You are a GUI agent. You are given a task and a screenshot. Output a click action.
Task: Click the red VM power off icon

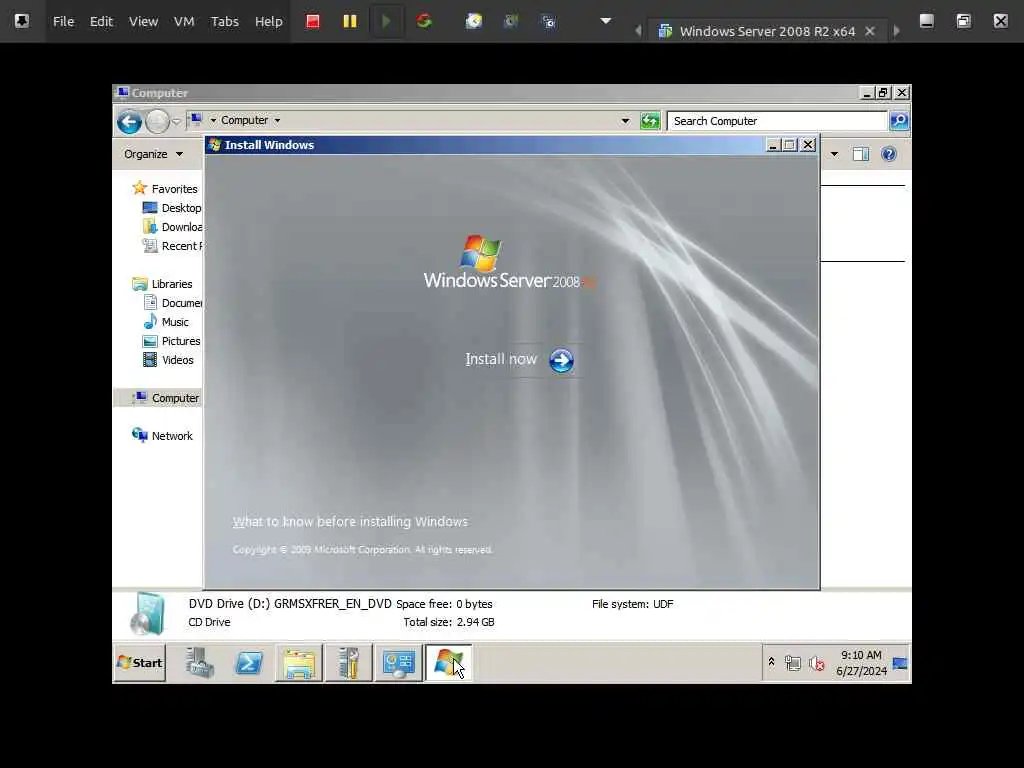(313, 22)
